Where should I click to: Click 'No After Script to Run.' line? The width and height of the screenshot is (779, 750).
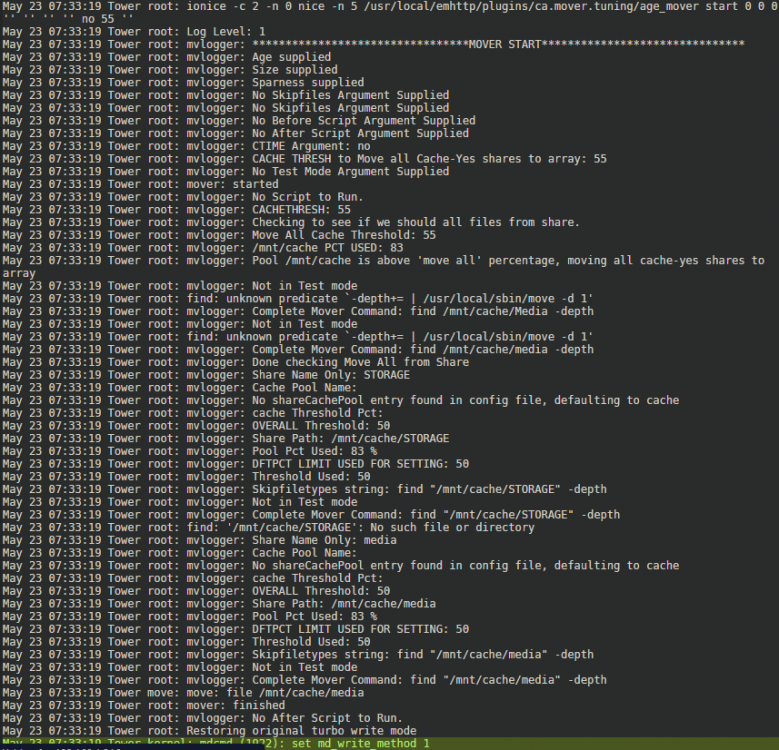pyautogui.click(x=203, y=718)
